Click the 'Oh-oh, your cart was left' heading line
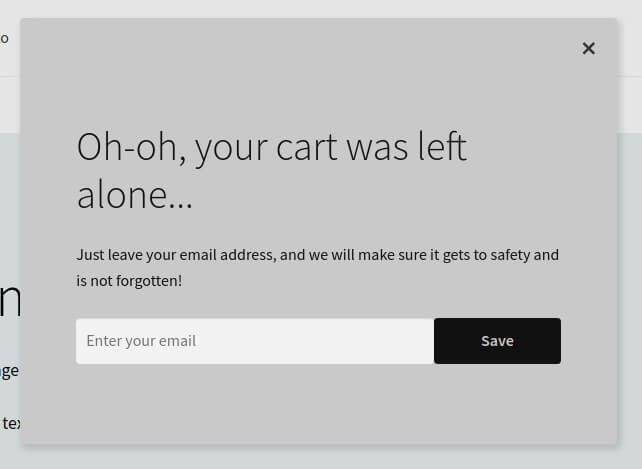The height and width of the screenshot is (469, 642). click(x=271, y=148)
